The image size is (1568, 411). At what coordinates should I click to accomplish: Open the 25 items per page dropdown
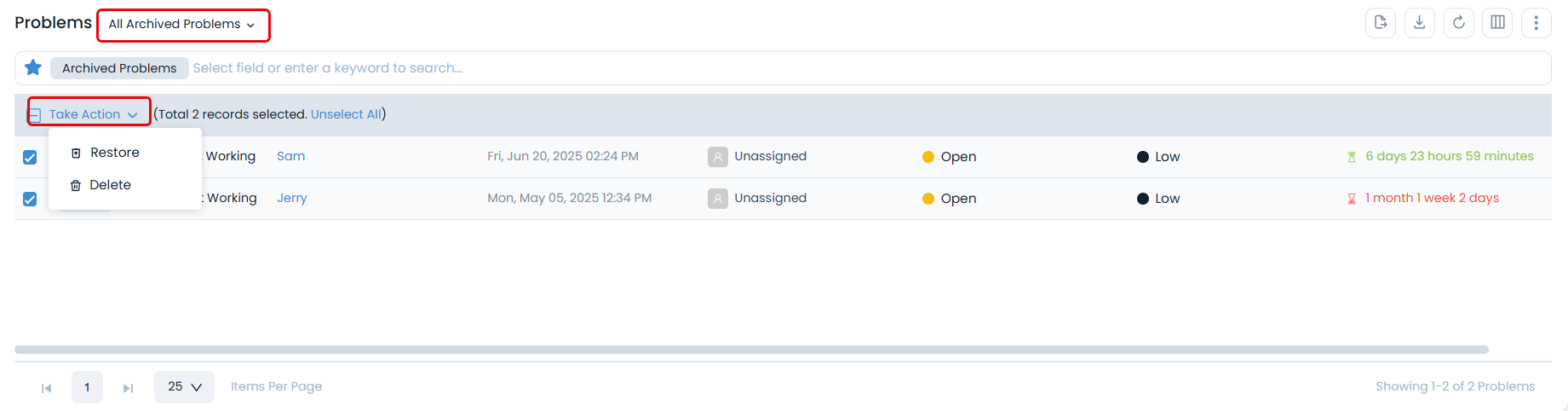tap(184, 387)
